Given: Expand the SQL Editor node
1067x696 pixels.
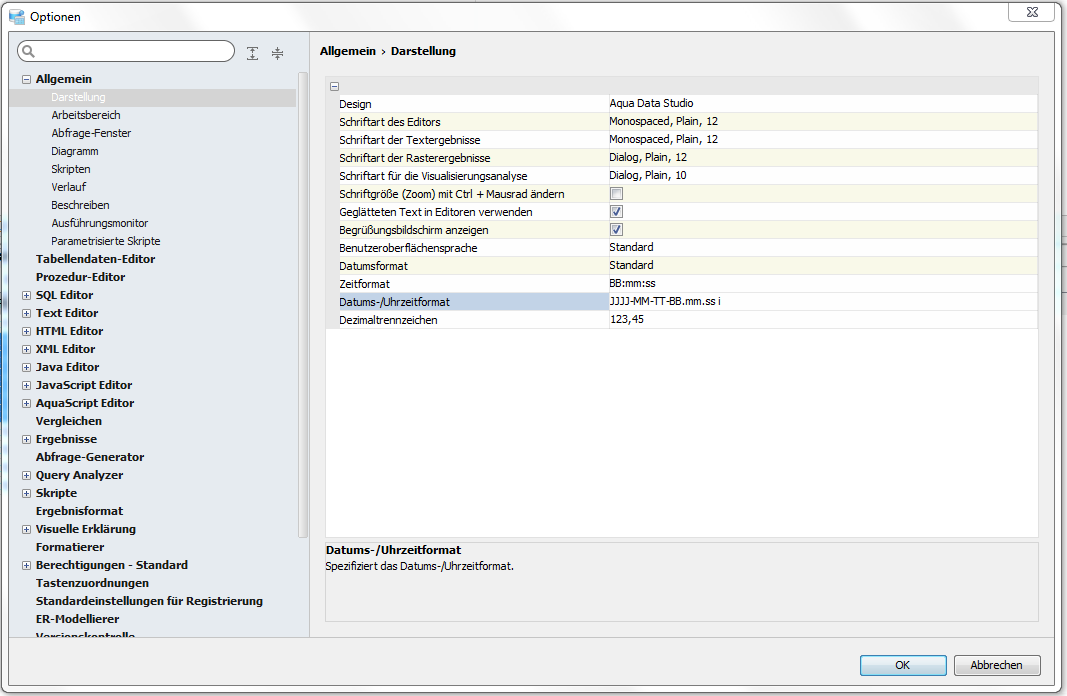Looking at the screenshot, I should coord(27,295).
